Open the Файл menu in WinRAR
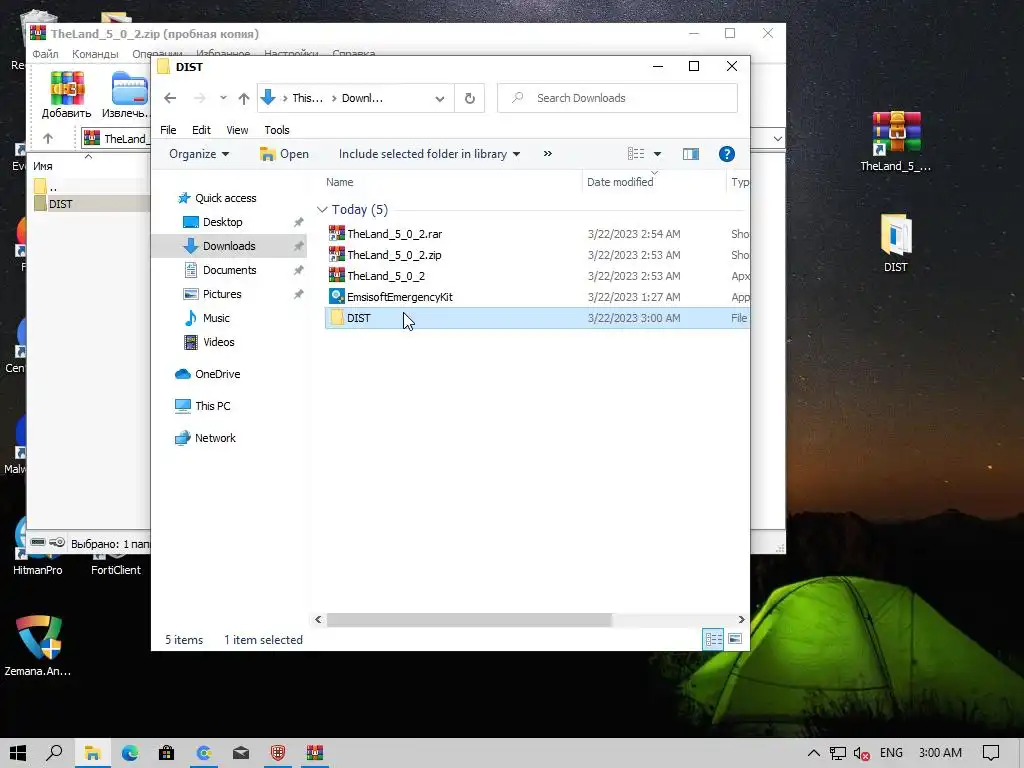 point(46,54)
